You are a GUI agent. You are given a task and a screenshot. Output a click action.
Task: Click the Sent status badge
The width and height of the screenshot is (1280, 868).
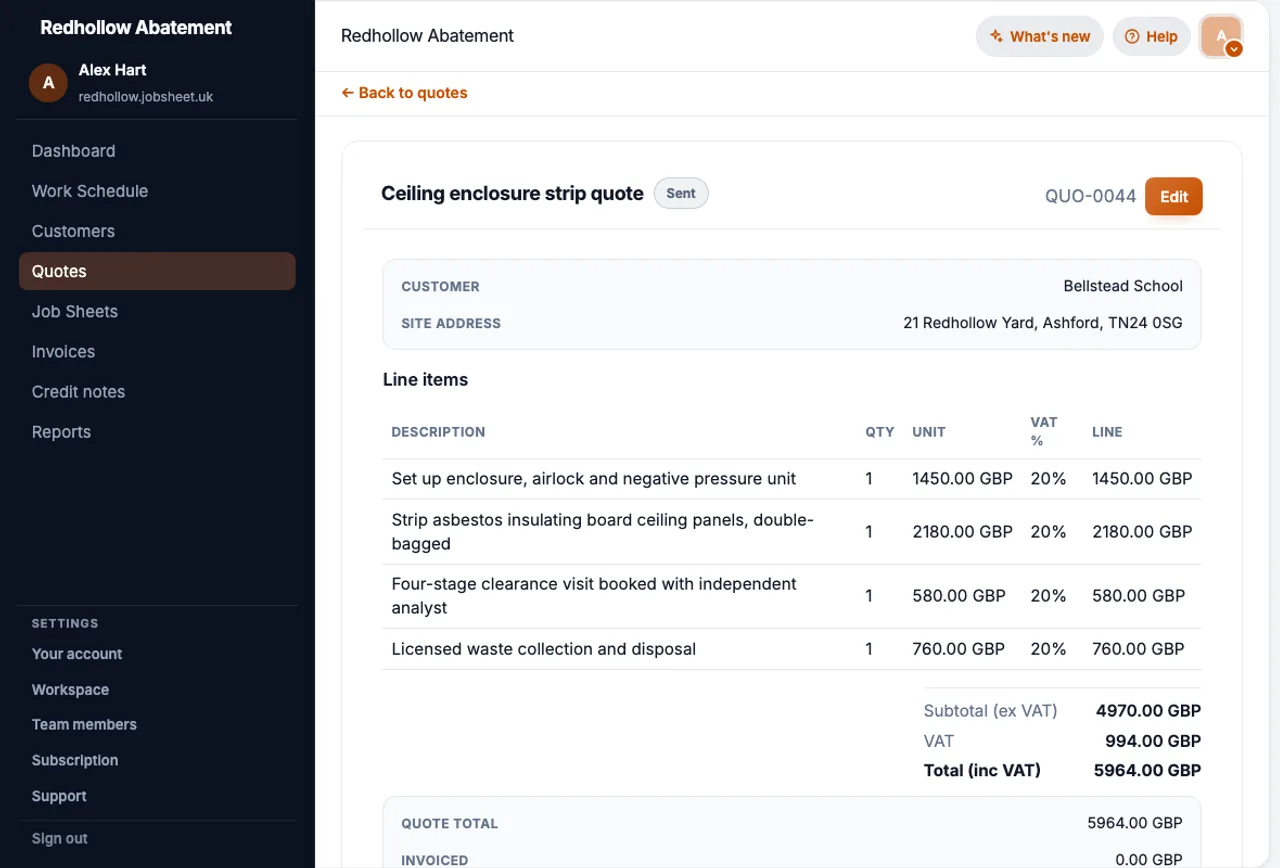coord(681,193)
